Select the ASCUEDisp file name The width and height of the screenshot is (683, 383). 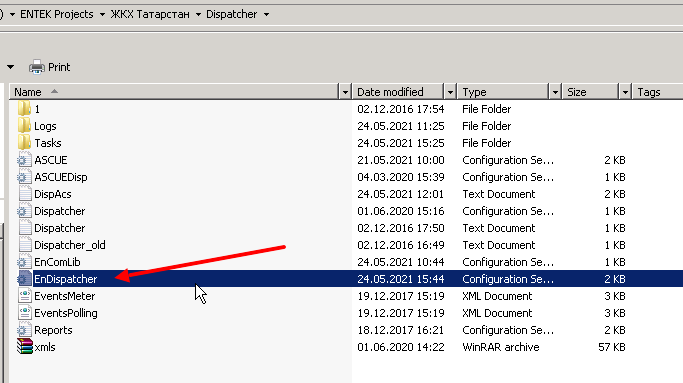tap(61, 177)
